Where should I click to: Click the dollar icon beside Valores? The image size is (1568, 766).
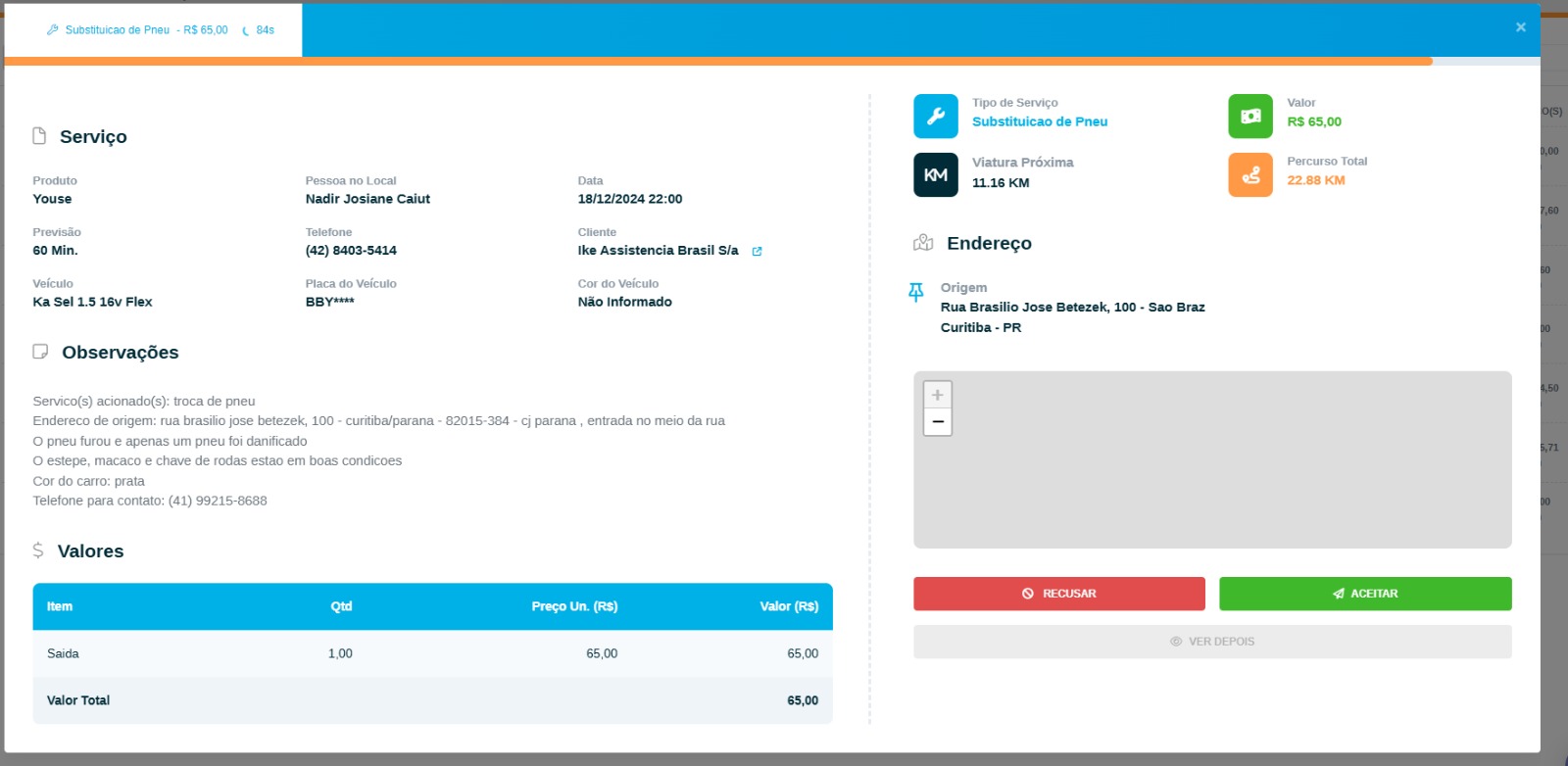tap(38, 551)
